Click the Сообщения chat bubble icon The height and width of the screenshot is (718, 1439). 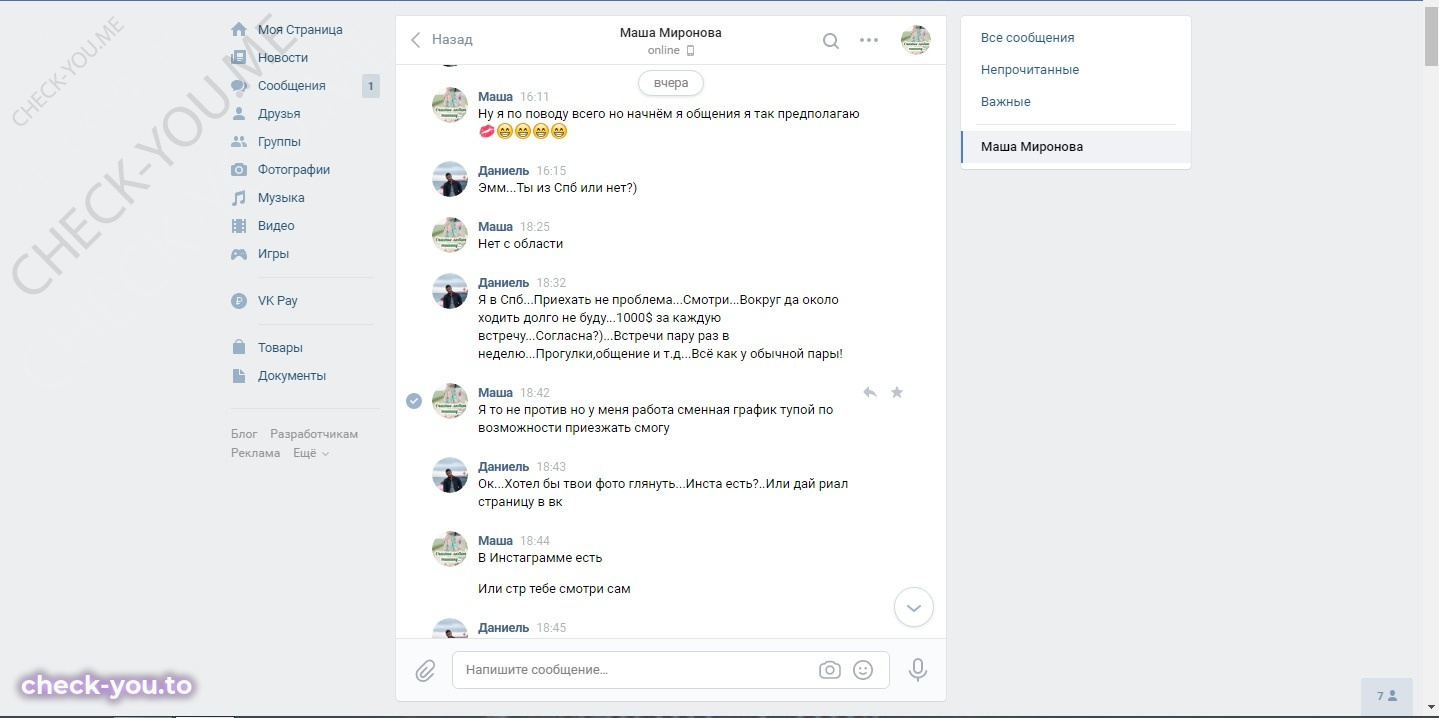[239, 86]
